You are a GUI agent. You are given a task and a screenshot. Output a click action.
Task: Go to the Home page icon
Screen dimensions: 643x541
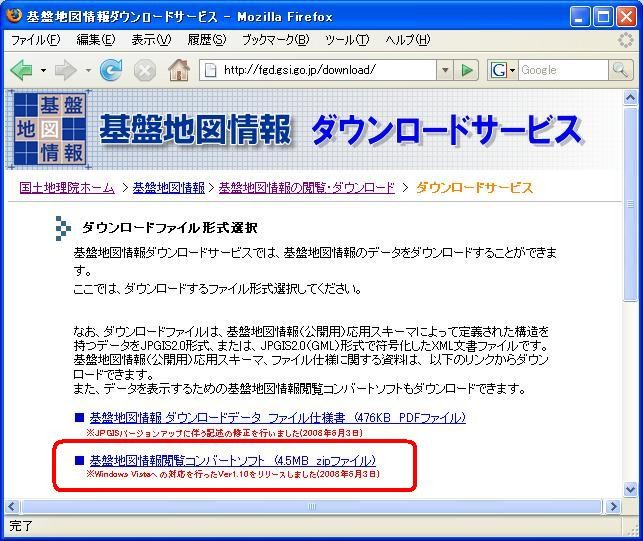pyautogui.click(x=179, y=70)
